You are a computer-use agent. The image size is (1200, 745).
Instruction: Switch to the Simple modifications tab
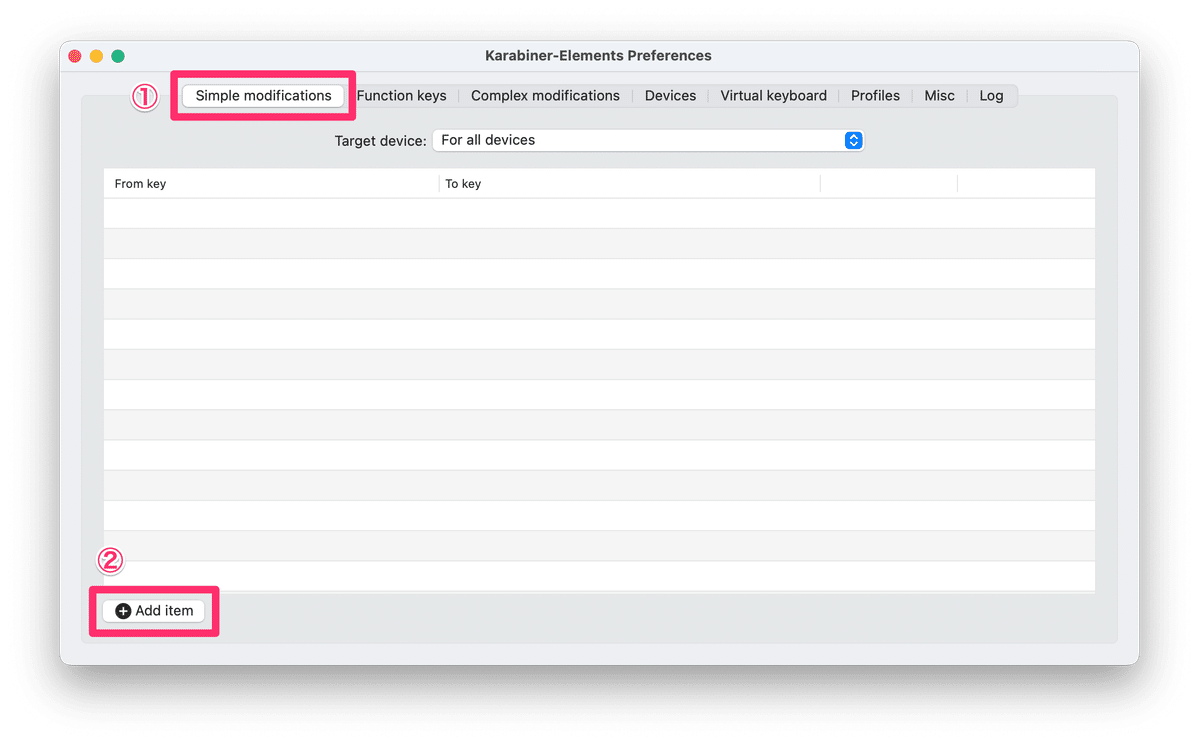pyautogui.click(x=263, y=96)
